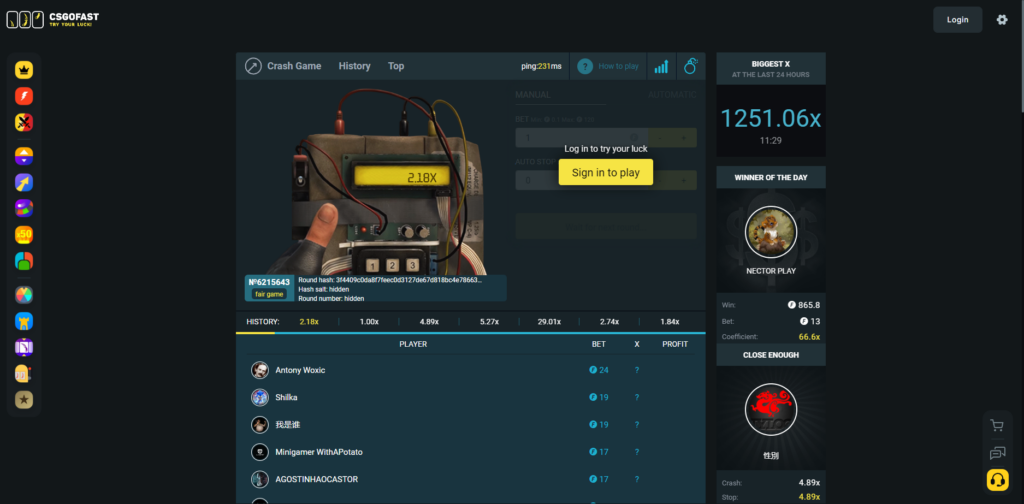Screen dimensions: 1024x504
Task: Open settings gear in top right
Action: point(1002,20)
